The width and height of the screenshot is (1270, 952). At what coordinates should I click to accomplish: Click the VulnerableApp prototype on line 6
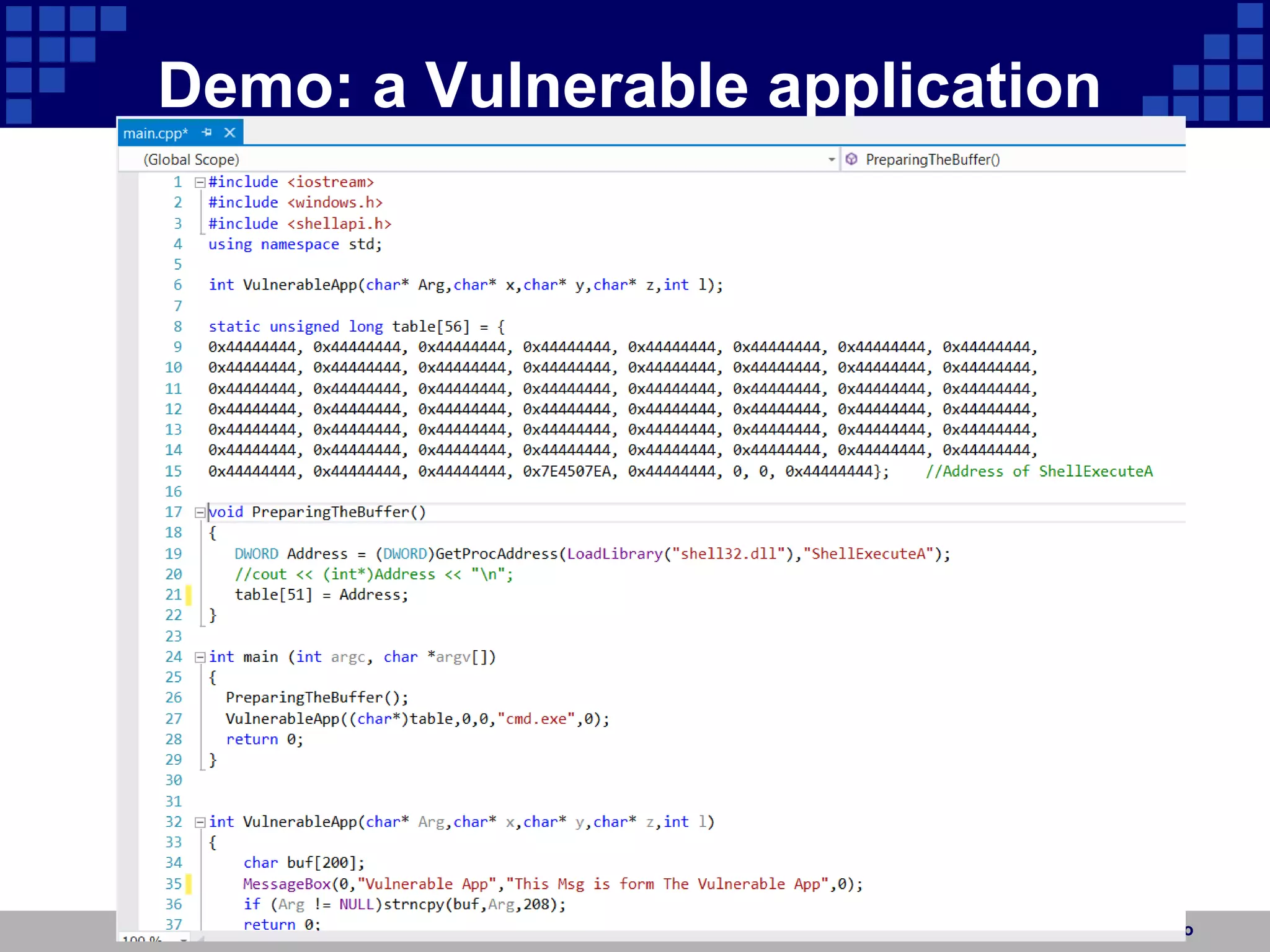(466, 285)
